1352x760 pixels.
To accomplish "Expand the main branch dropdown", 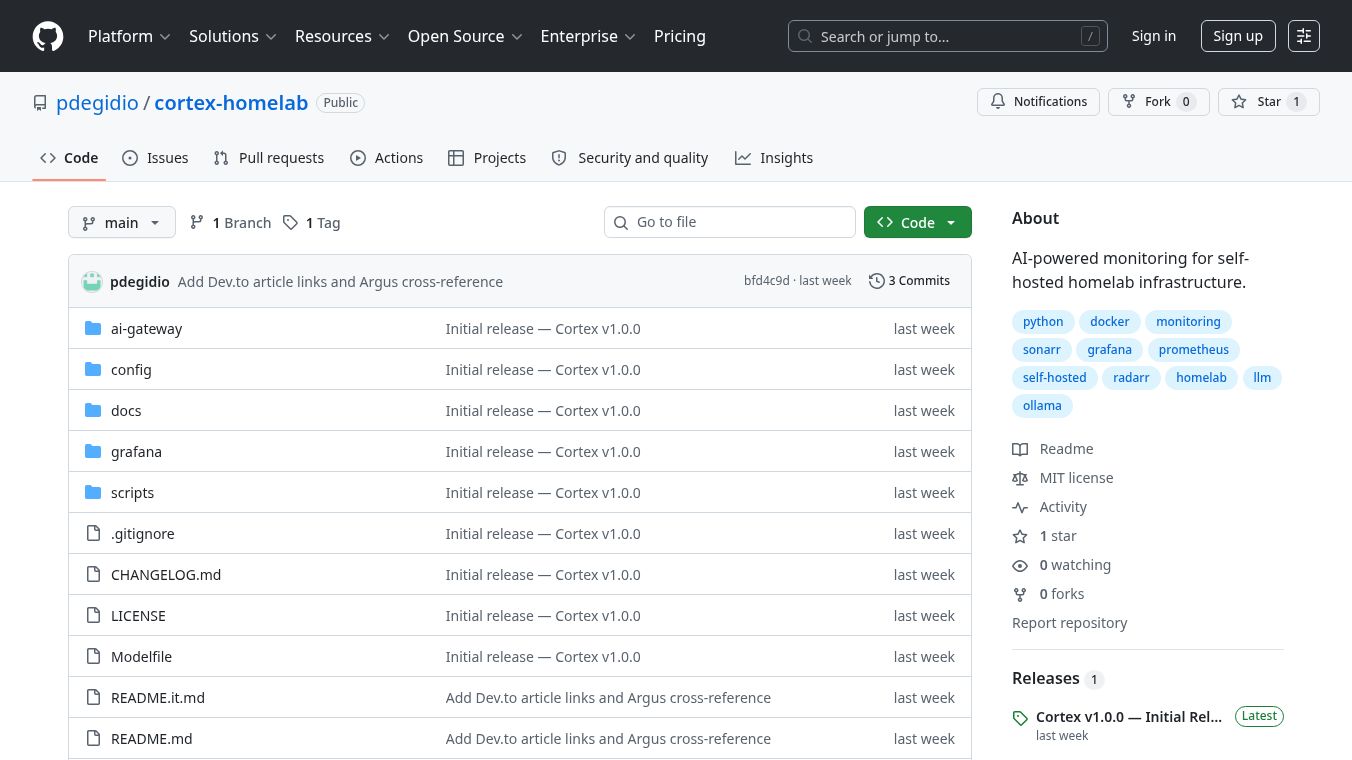I will tap(122, 223).
